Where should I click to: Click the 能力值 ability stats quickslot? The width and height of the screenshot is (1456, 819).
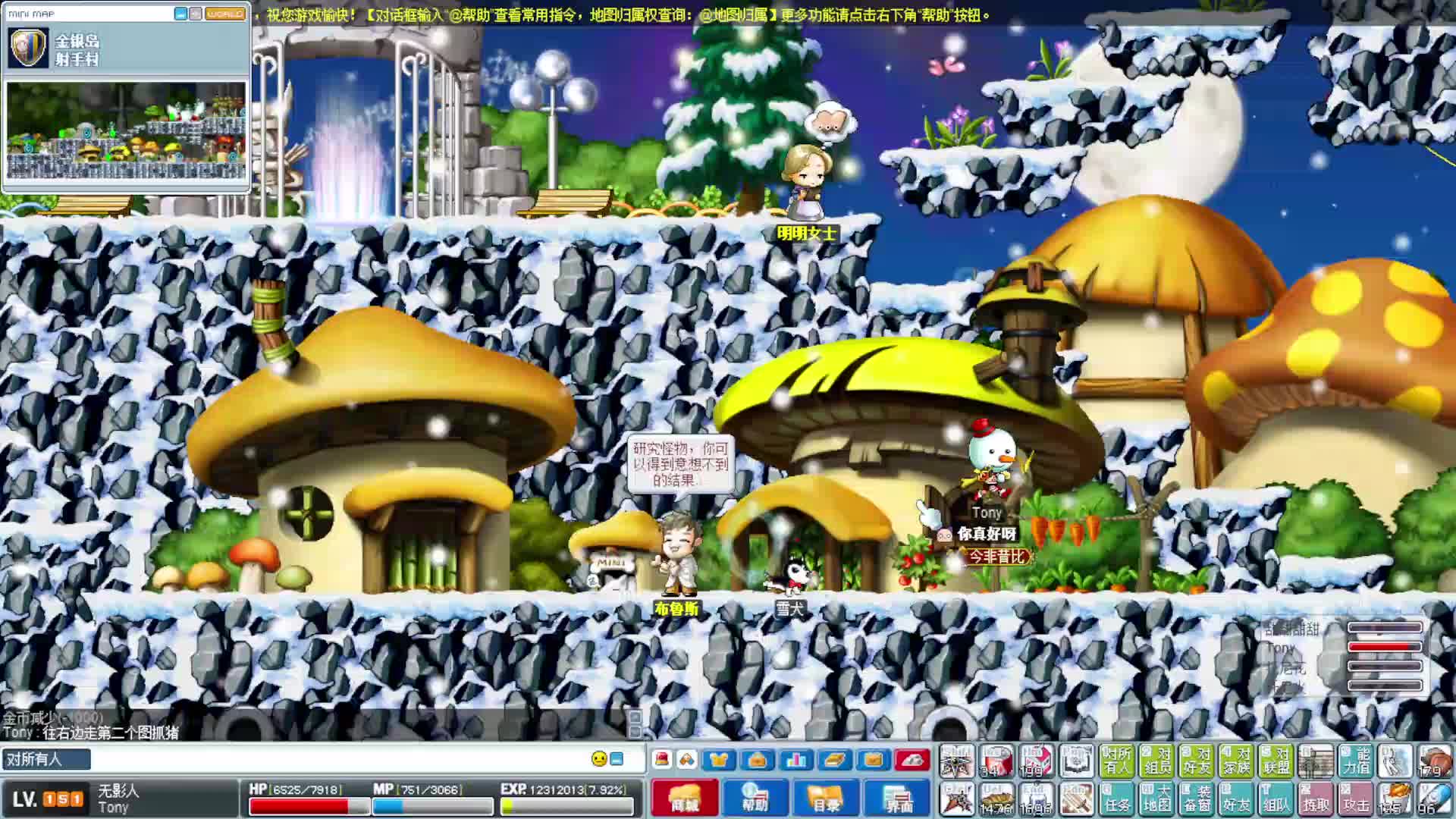1355,761
